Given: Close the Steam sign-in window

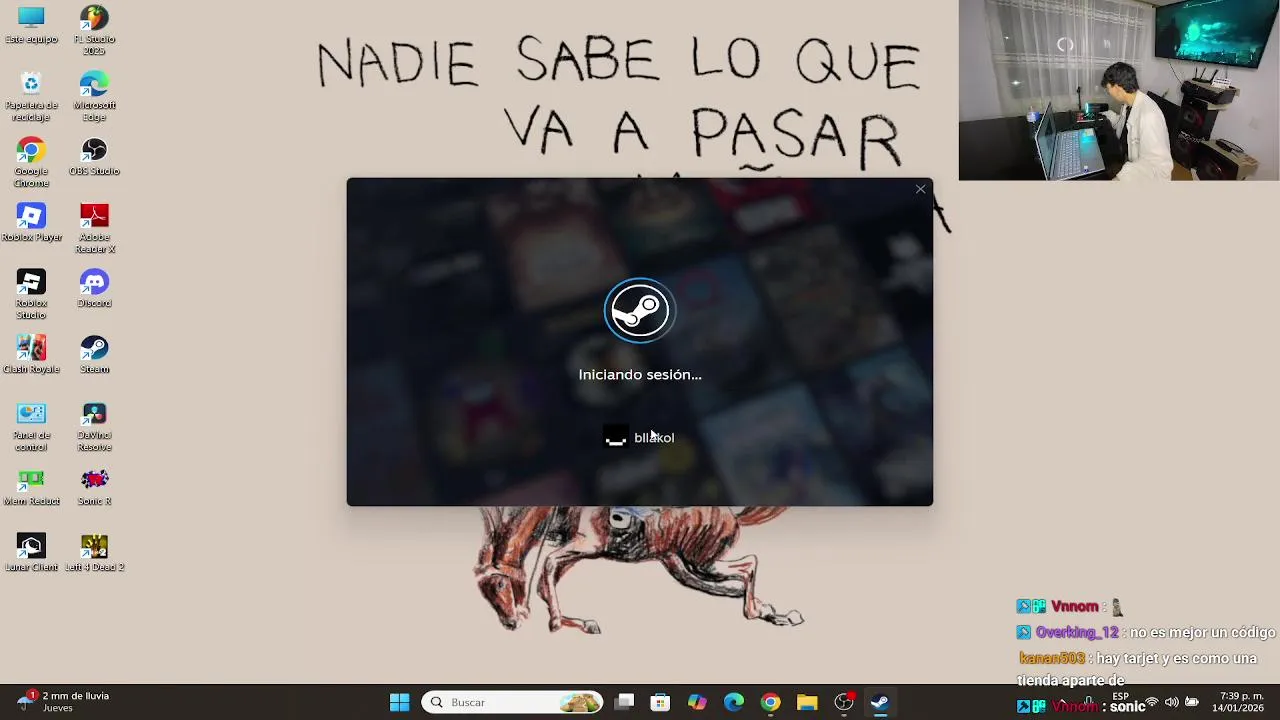Looking at the screenshot, I should point(920,189).
